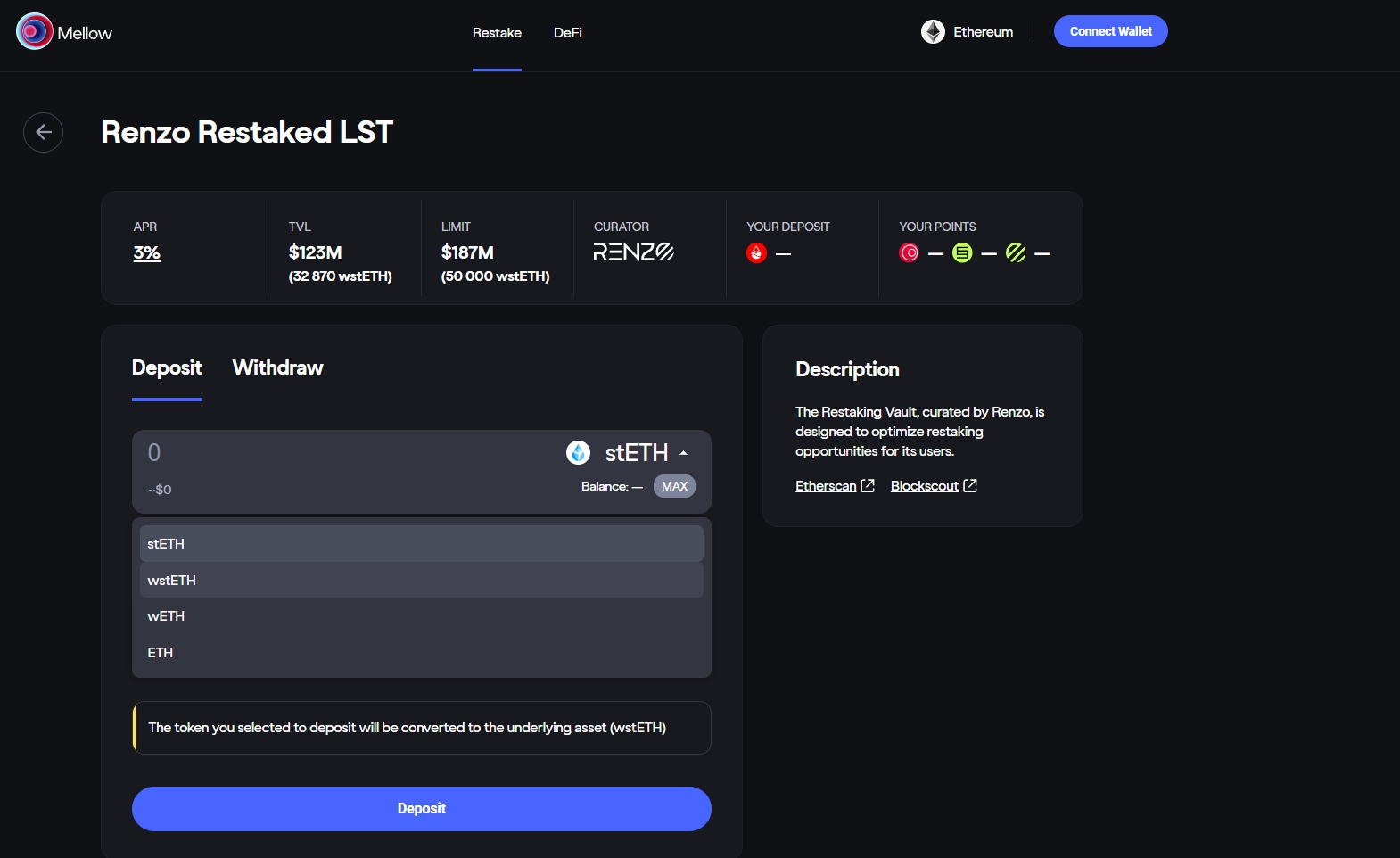Click the stETH droplet token icon
This screenshot has height=858, width=1400.
click(x=578, y=453)
